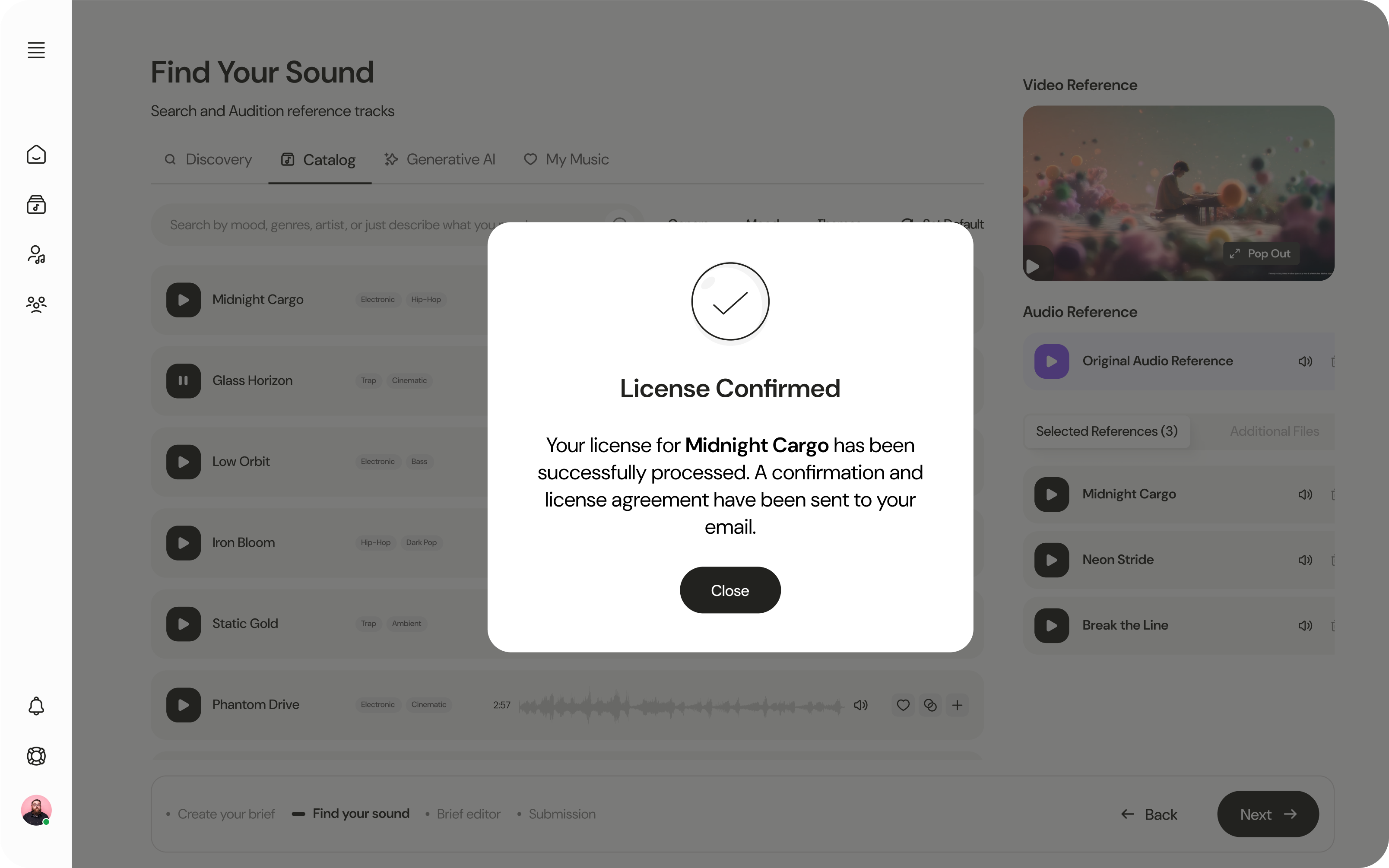Close the License Confirmed dialog
This screenshot has width=1389, height=868.
pos(729,589)
